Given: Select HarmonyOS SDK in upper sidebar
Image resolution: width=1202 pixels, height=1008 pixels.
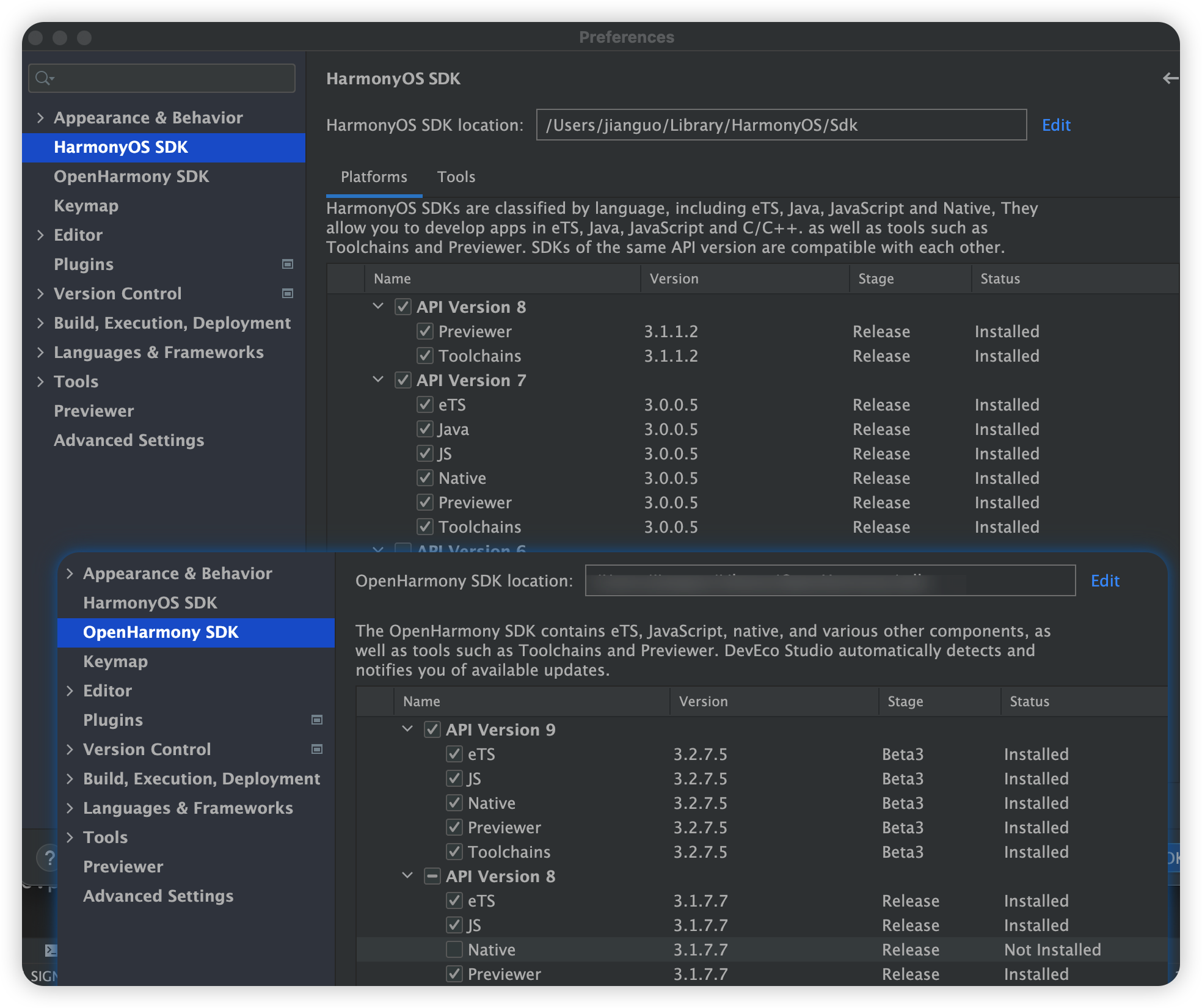Looking at the screenshot, I should (164, 147).
